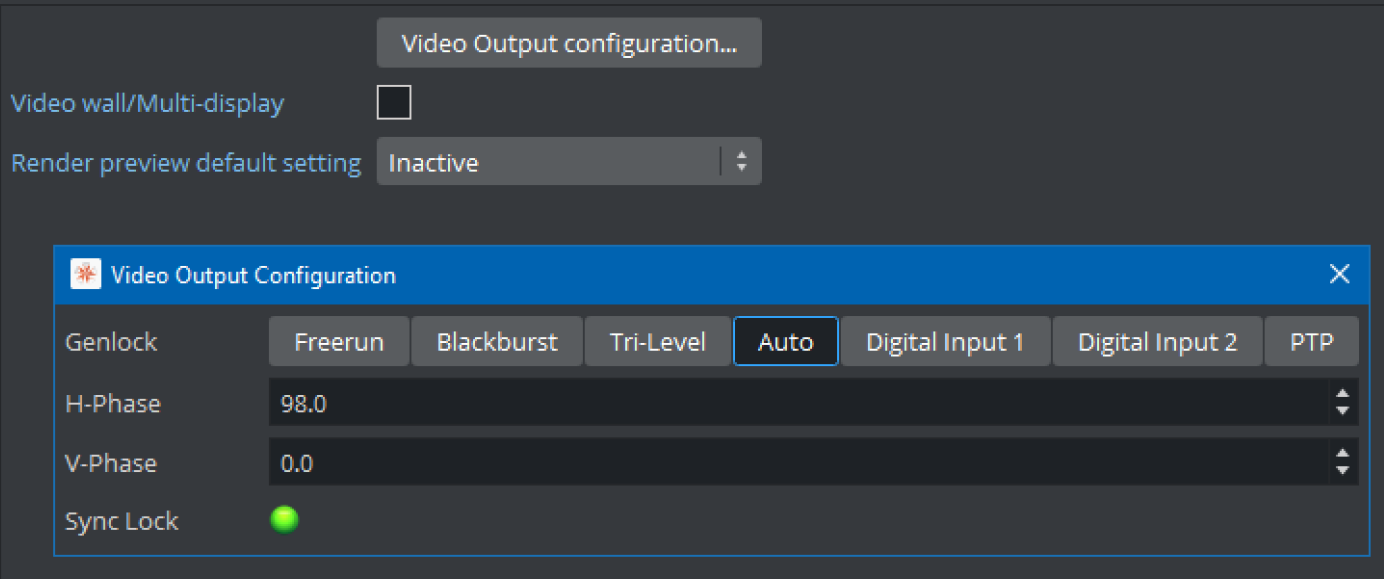Screen dimensions: 1384x579
Task: Select PTP genlock option
Action: (x=1312, y=342)
